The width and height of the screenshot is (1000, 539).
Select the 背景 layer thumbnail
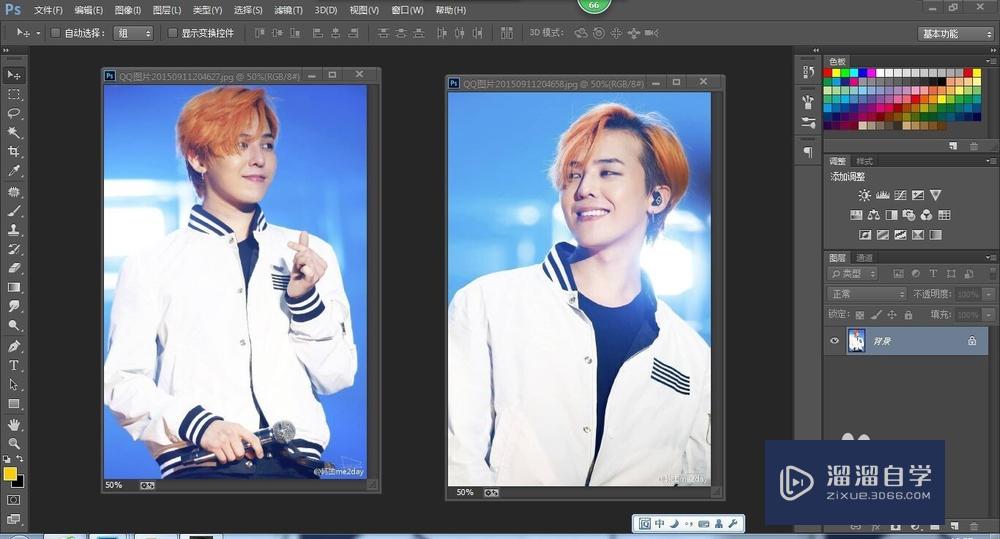pyautogui.click(x=856, y=341)
